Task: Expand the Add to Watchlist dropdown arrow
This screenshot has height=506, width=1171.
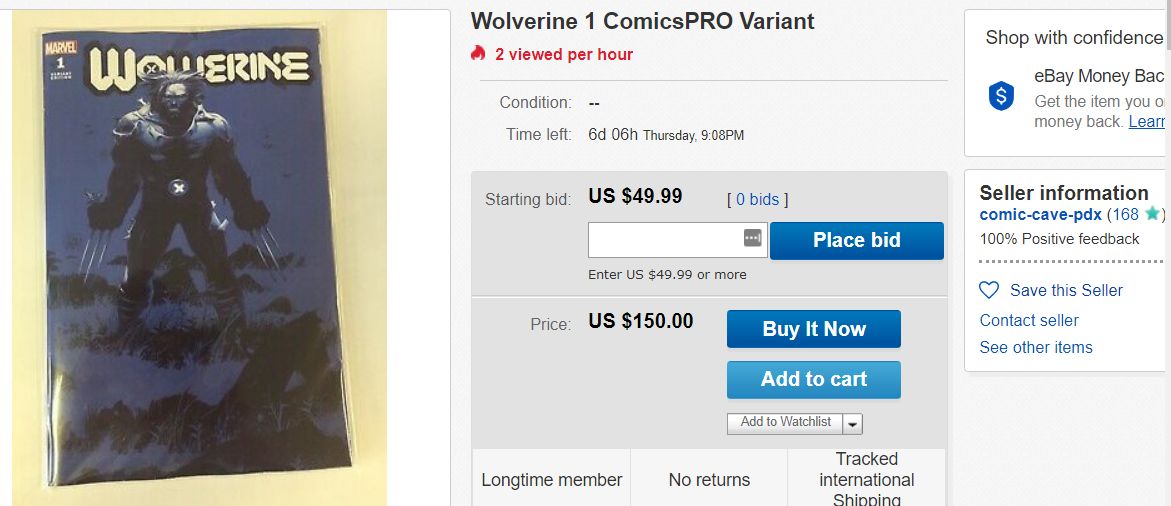Action: tap(853, 423)
